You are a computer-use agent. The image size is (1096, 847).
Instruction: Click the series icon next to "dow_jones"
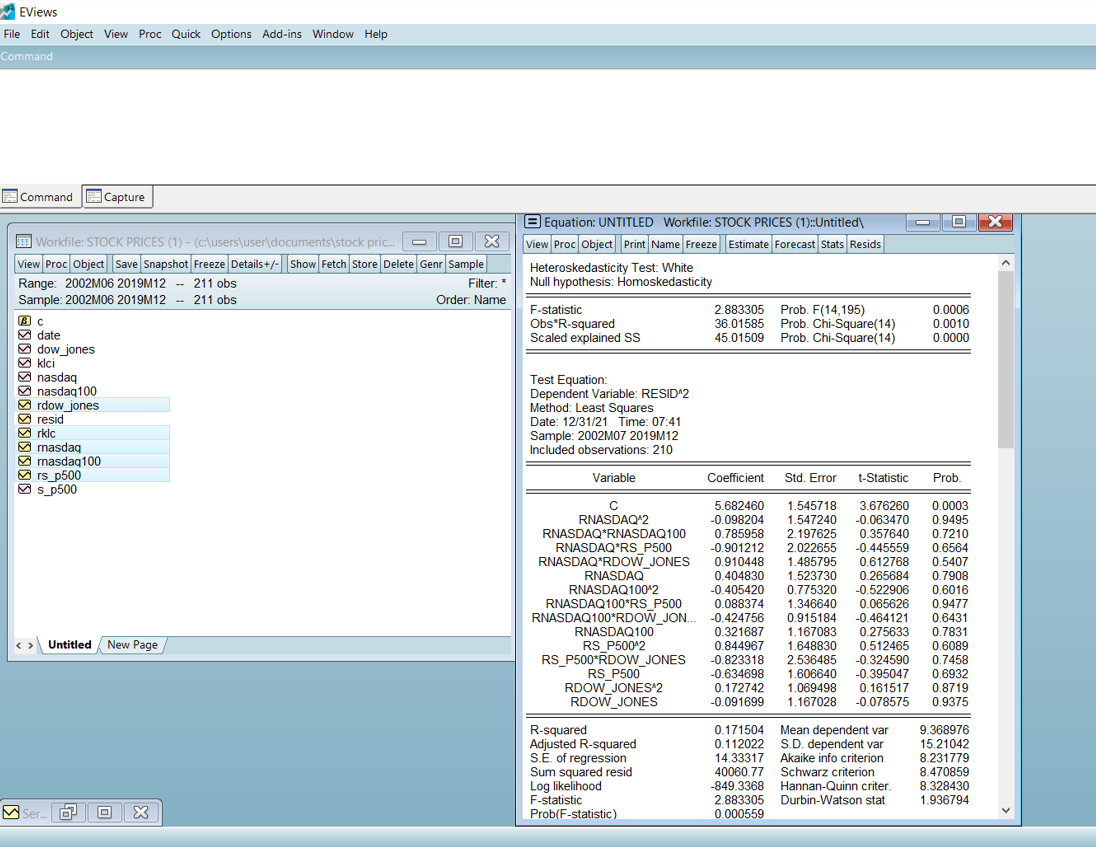click(x=22, y=349)
